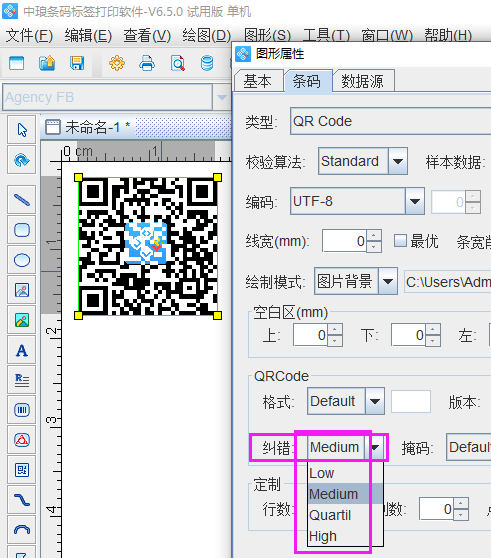The height and width of the screenshot is (558, 491).
Task: Open document settings gear icon
Action: 117,63
